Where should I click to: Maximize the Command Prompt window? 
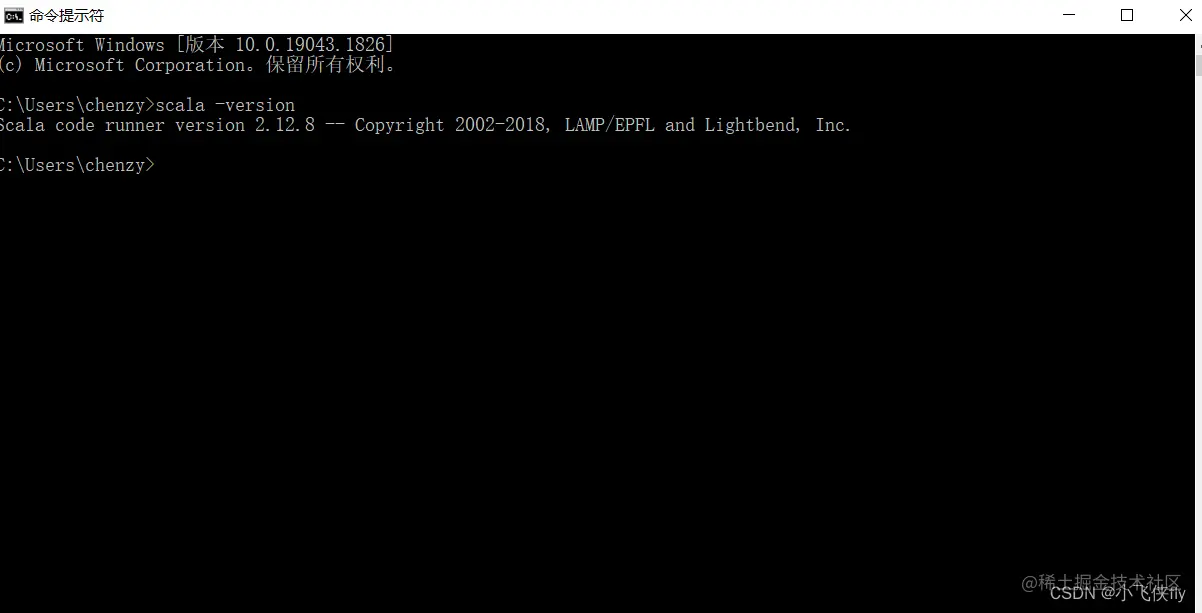pos(1127,15)
